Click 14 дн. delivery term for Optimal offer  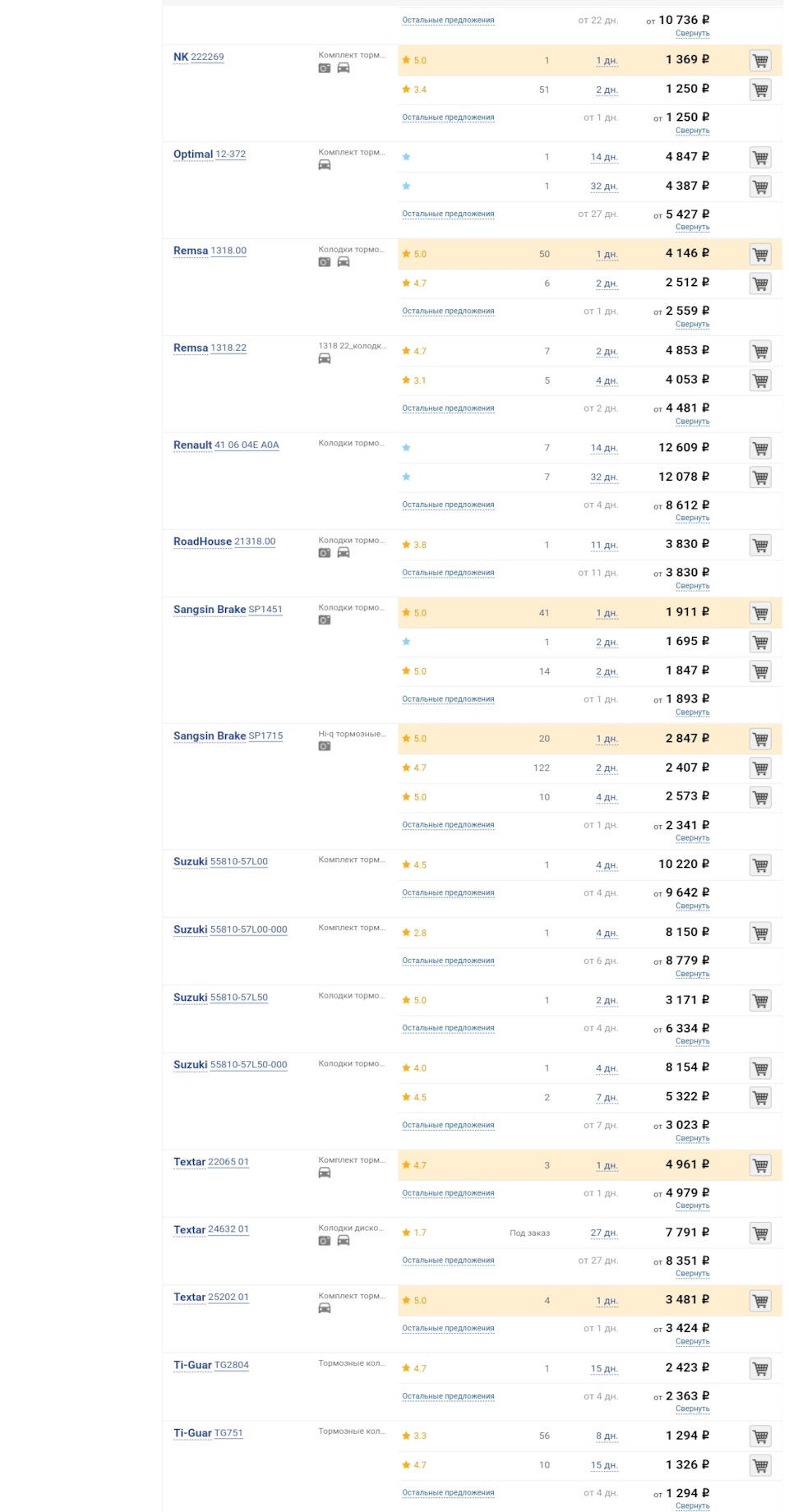(x=604, y=158)
